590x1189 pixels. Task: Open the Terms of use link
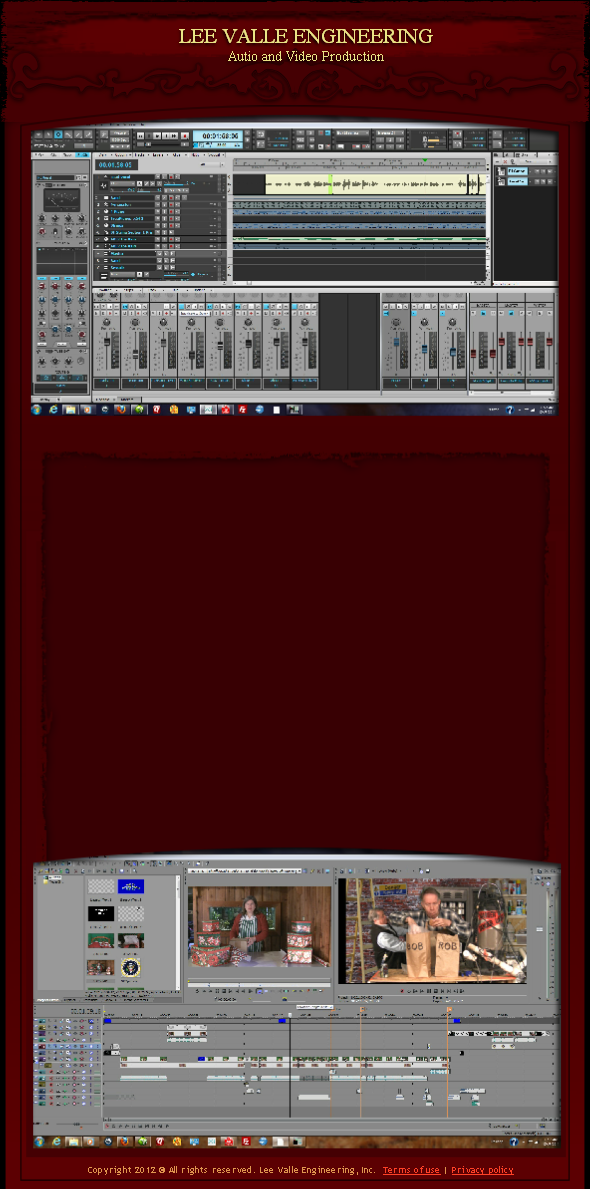(x=411, y=1169)
